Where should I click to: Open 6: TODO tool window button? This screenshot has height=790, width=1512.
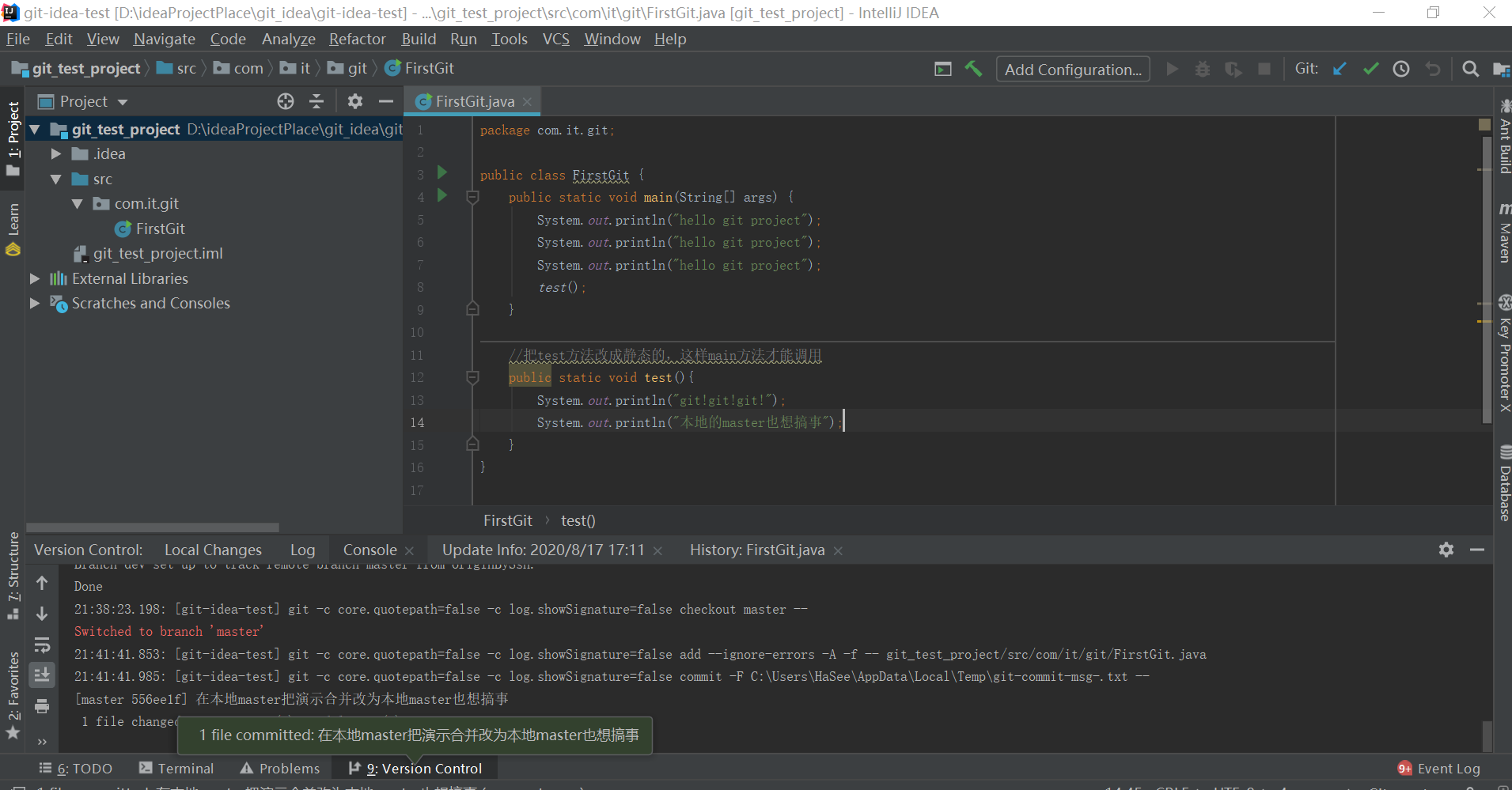coord(76,769)
